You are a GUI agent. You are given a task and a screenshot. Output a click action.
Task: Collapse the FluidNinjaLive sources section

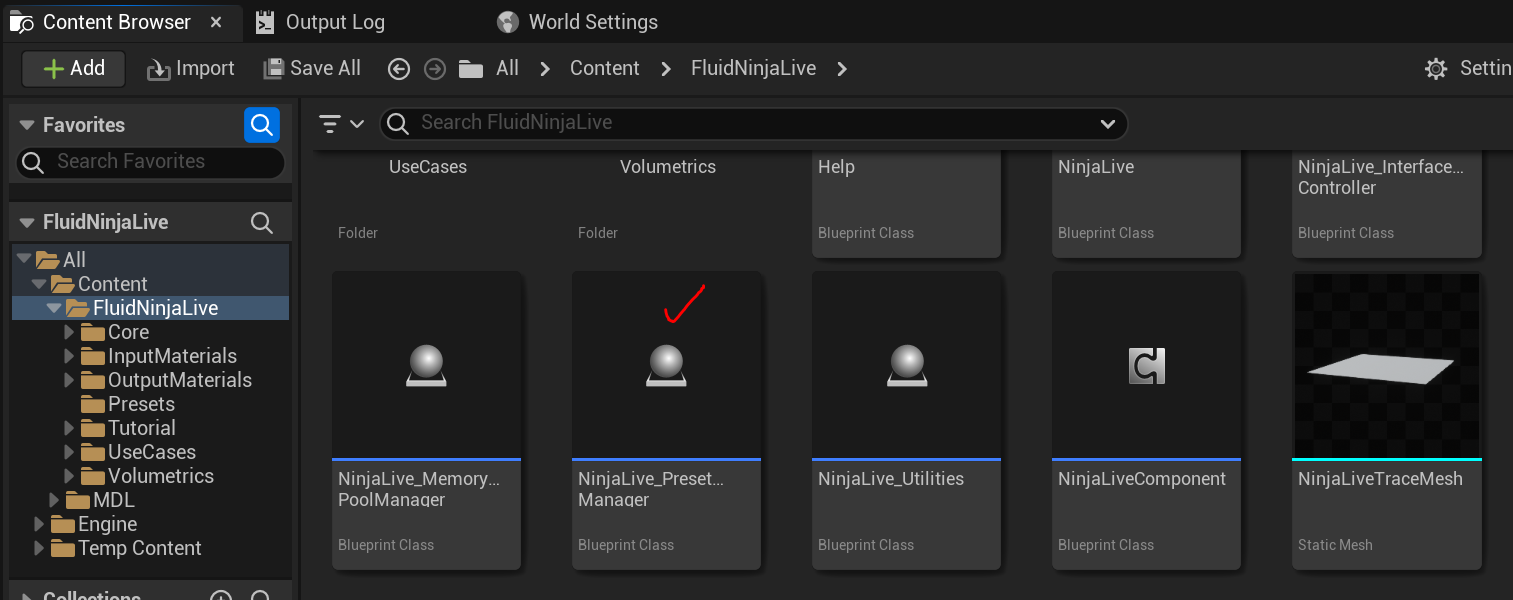click(28, 222)
